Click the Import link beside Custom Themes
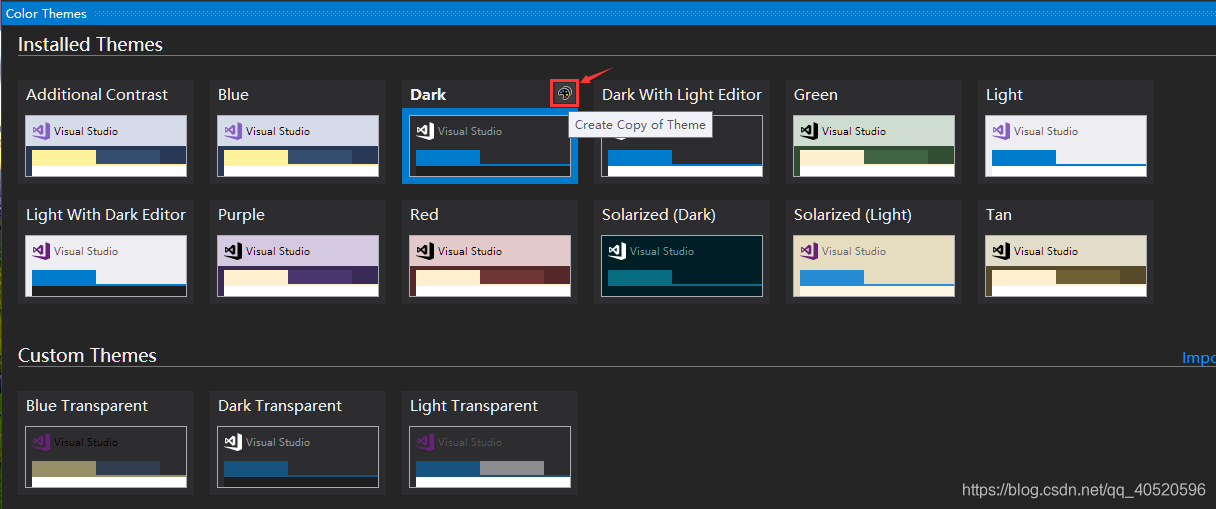This screenshot has width=1216, height=509. click(x=1199, y=358)
